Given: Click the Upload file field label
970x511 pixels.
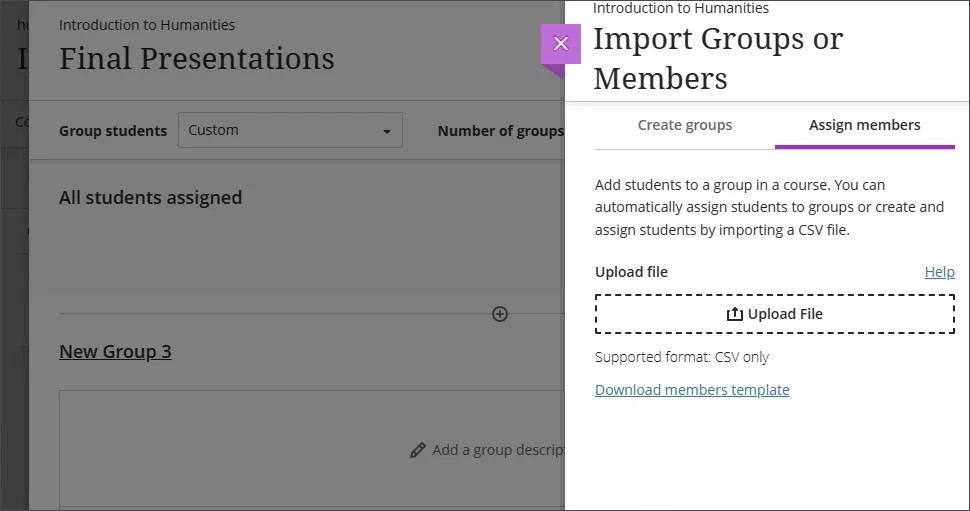Looking at the screenshot, I should click(631, 272).
